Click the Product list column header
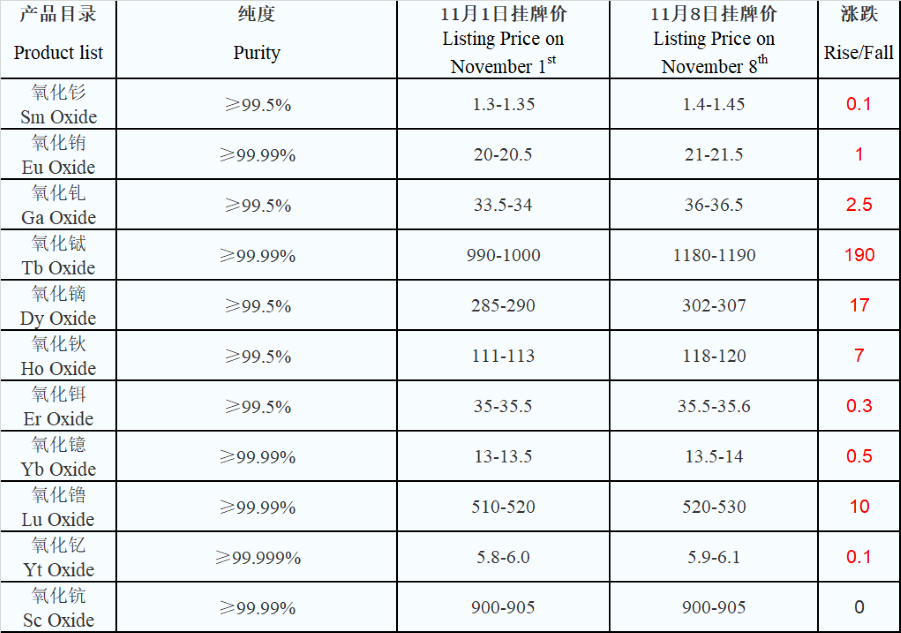Viewport: 901px width, 633px height. coord(58,40)
